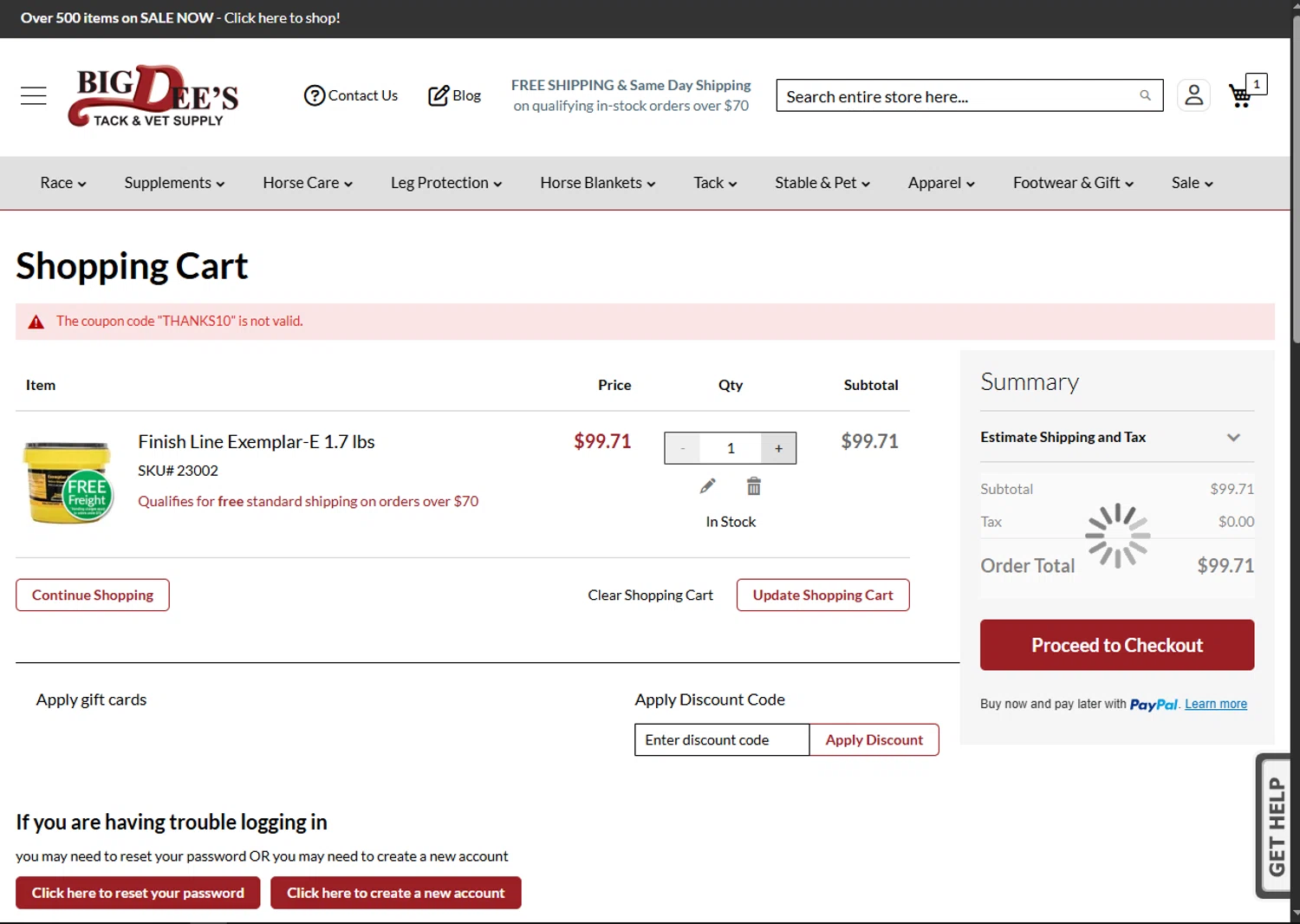Edit item with pencil icon
This screenshot has width=1300, height=924.
(708, 486)
